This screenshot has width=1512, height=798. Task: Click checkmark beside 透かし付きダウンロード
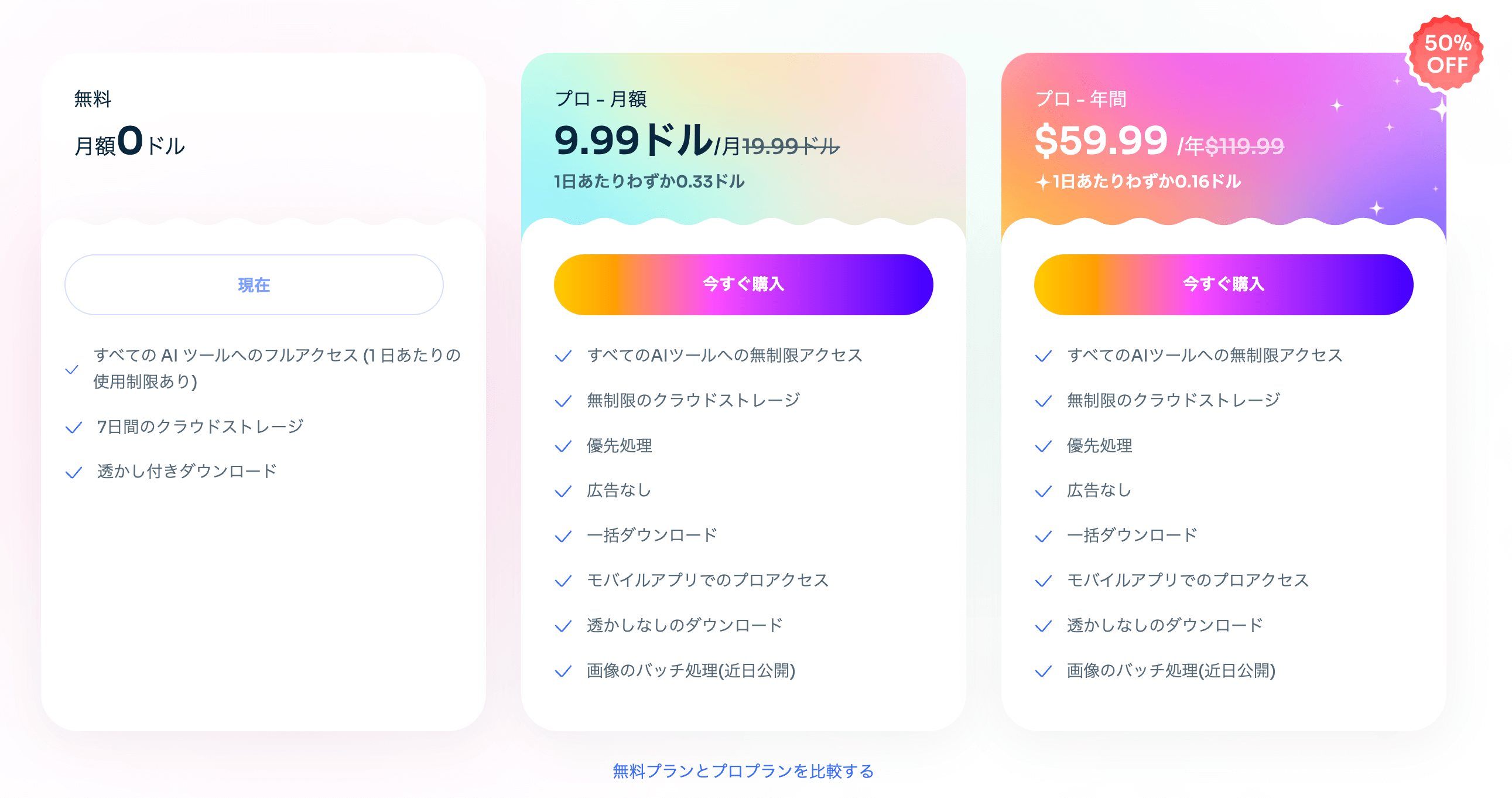point(73,473)
